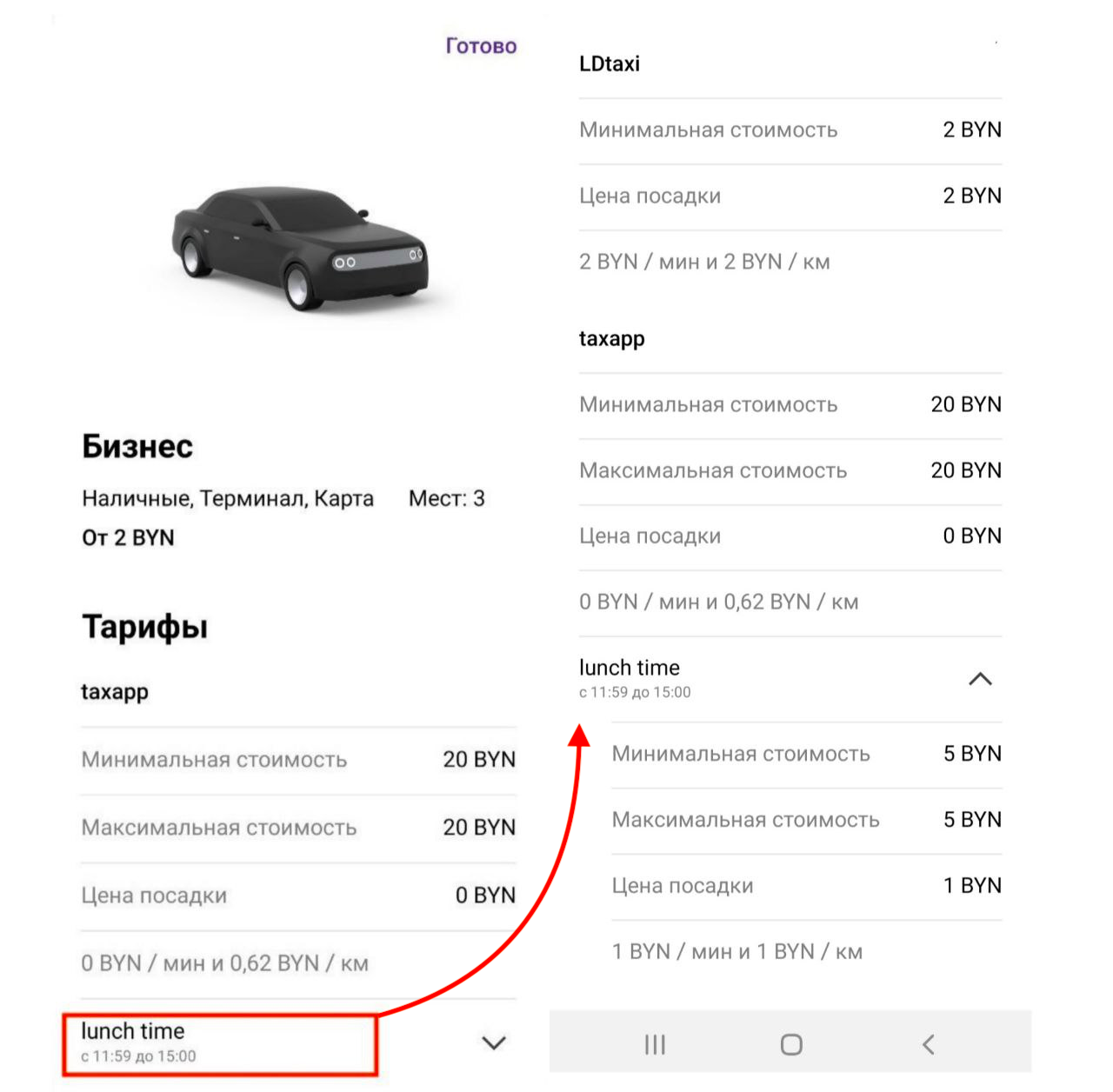This screenshot has width=1113, height=1092.
Task: Tap lunch time row in red box
Action: 219,1042
